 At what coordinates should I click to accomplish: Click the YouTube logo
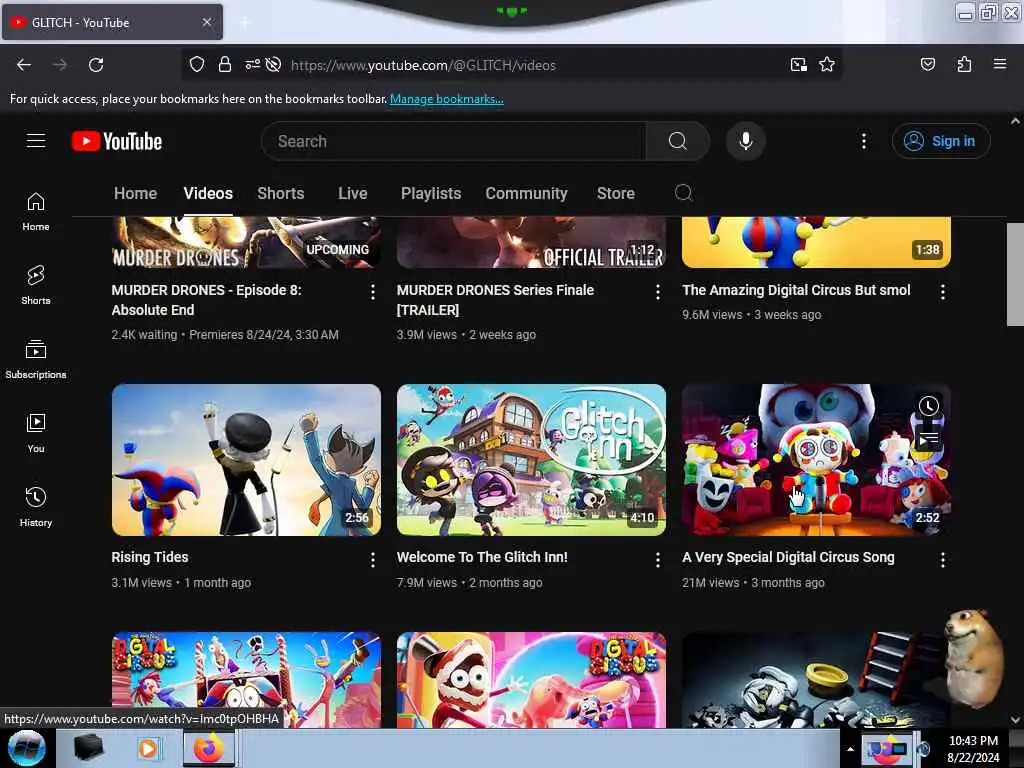coord(117,141)
